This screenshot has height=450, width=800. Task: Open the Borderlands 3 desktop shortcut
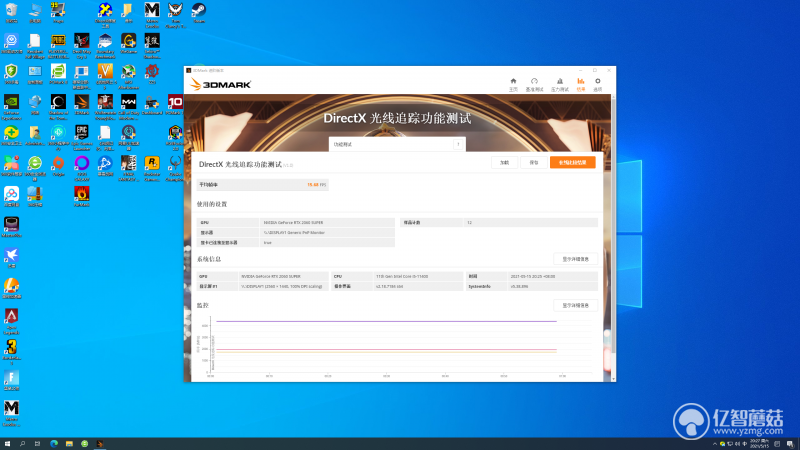[x=11, y=352]
